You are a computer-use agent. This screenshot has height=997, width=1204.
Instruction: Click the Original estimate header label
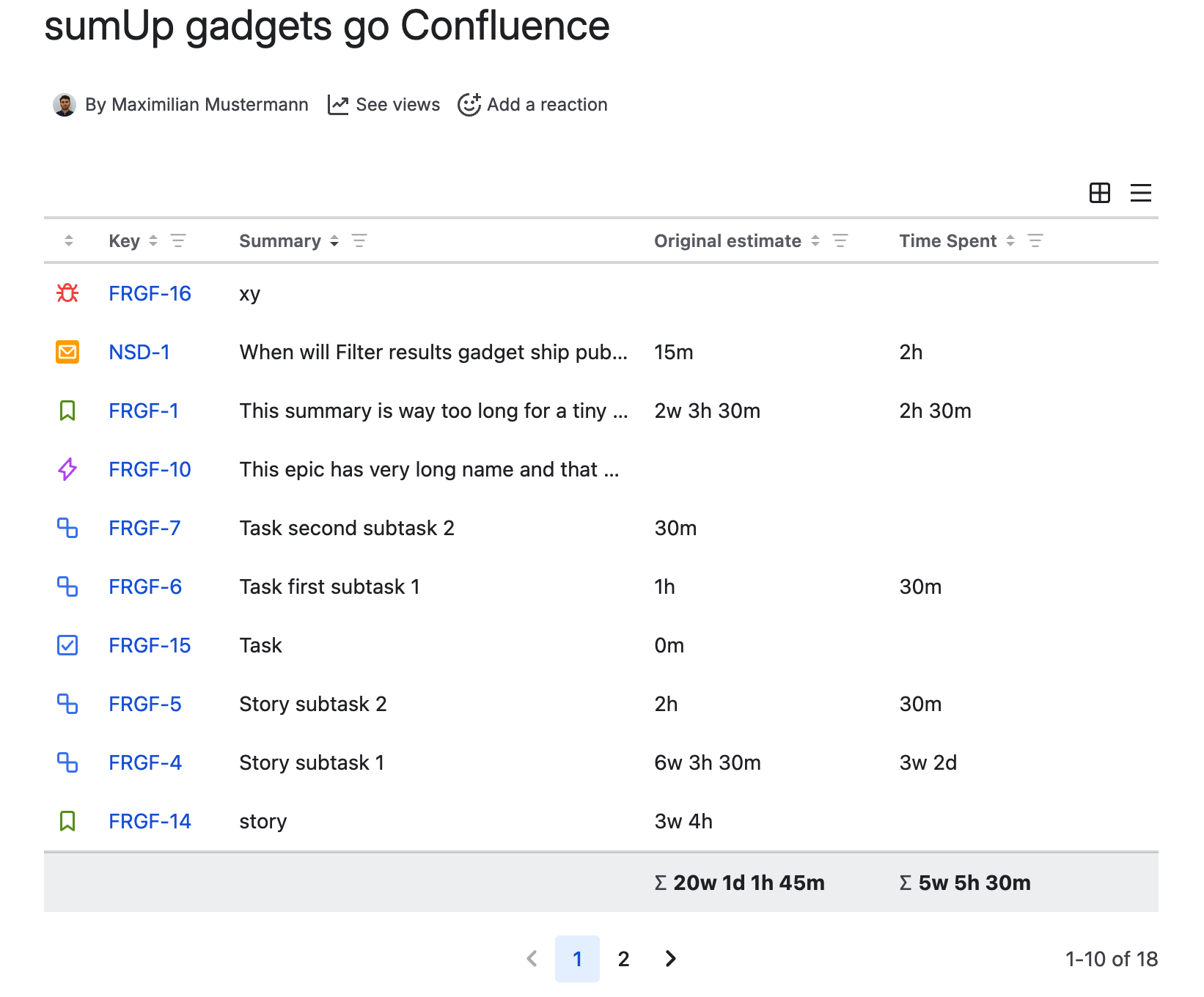click(728, 240)
